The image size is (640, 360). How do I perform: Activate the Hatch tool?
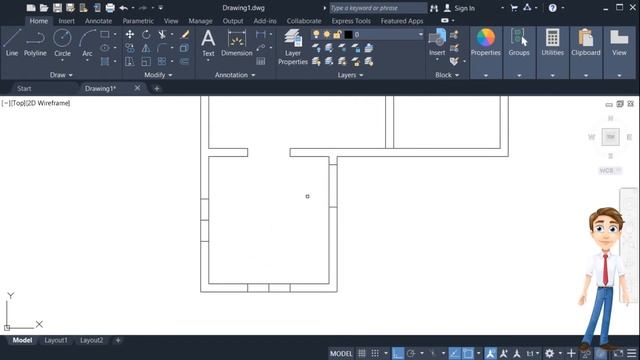coord(105,61)
